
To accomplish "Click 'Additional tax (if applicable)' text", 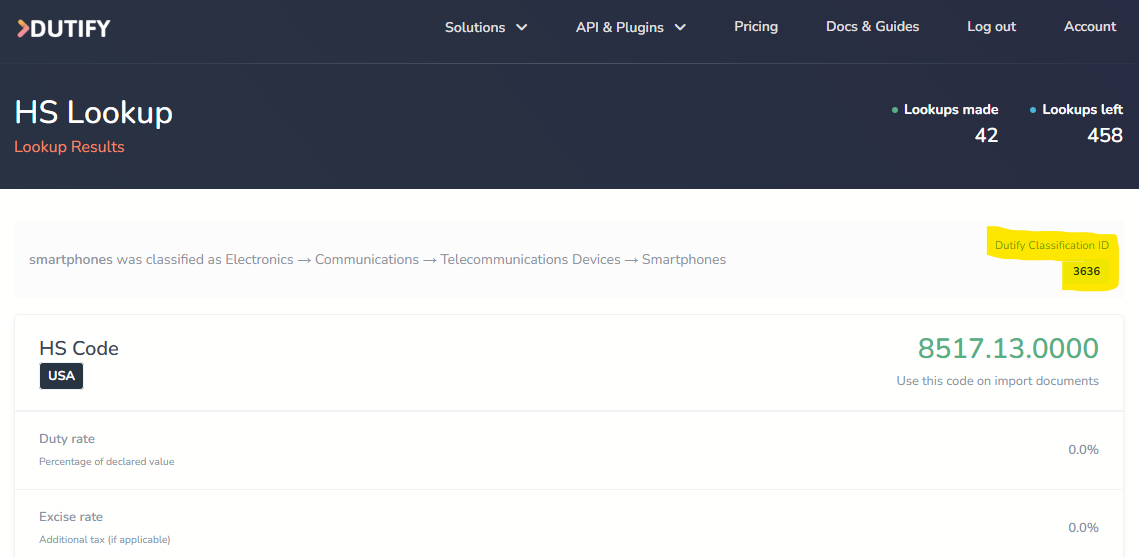I will (105, 540).
